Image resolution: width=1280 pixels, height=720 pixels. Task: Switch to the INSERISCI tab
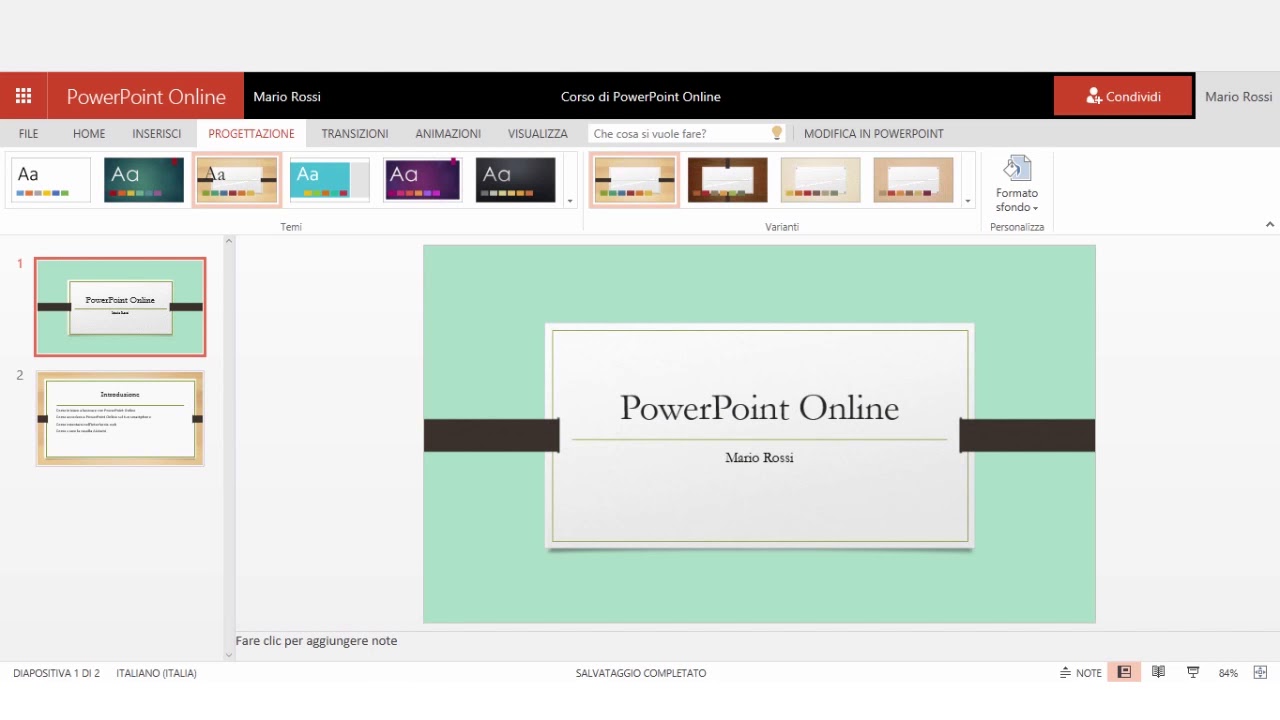click(x=157, y=133)
